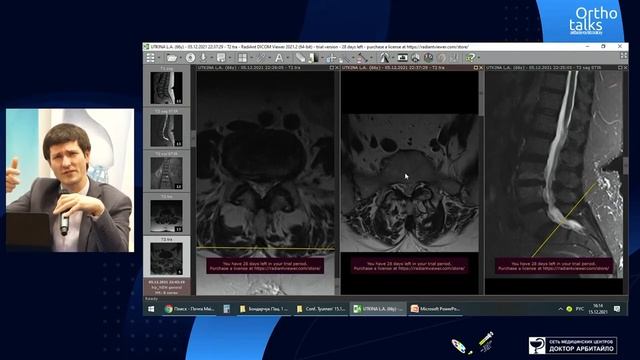Select the length measurement tool
This screenshot has height=360, width=640.
tap(362, 58)
